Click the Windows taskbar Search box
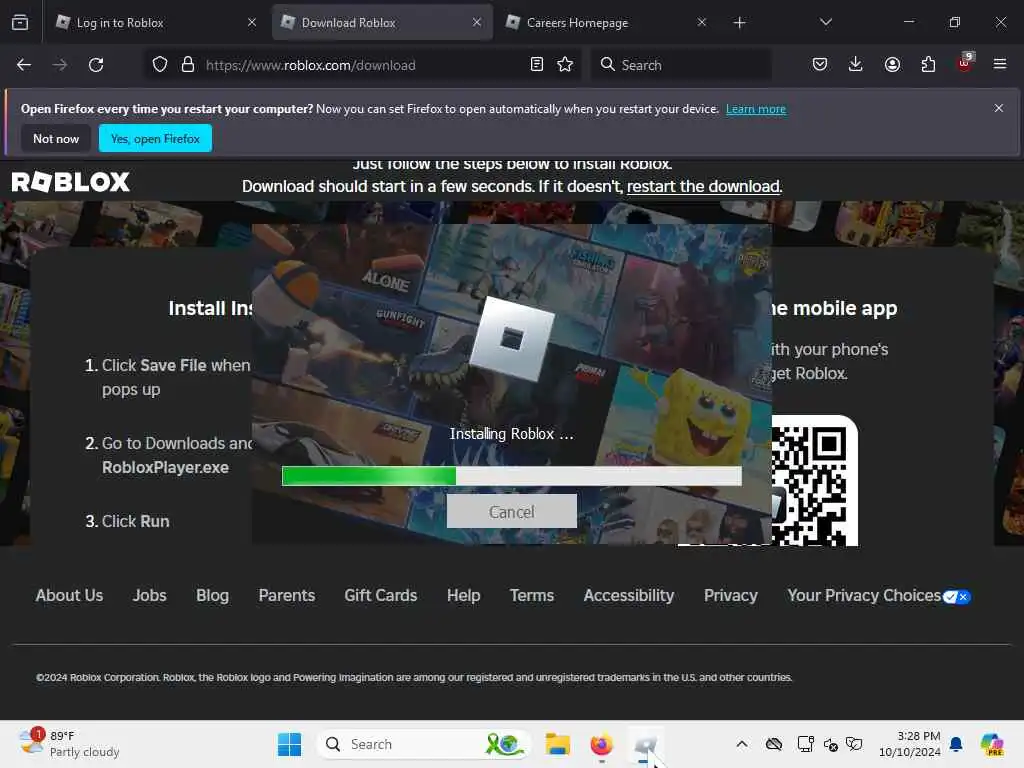Screen dimensions: 1024x768 tap(423, 744)
